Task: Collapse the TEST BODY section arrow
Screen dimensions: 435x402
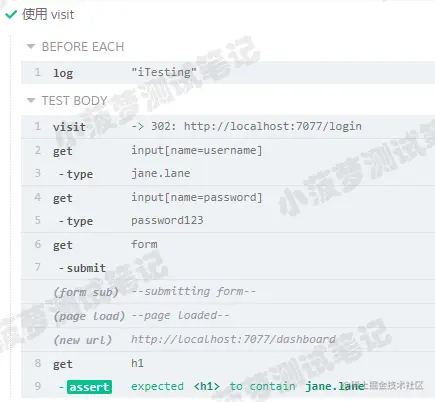Action: point(31,100)
